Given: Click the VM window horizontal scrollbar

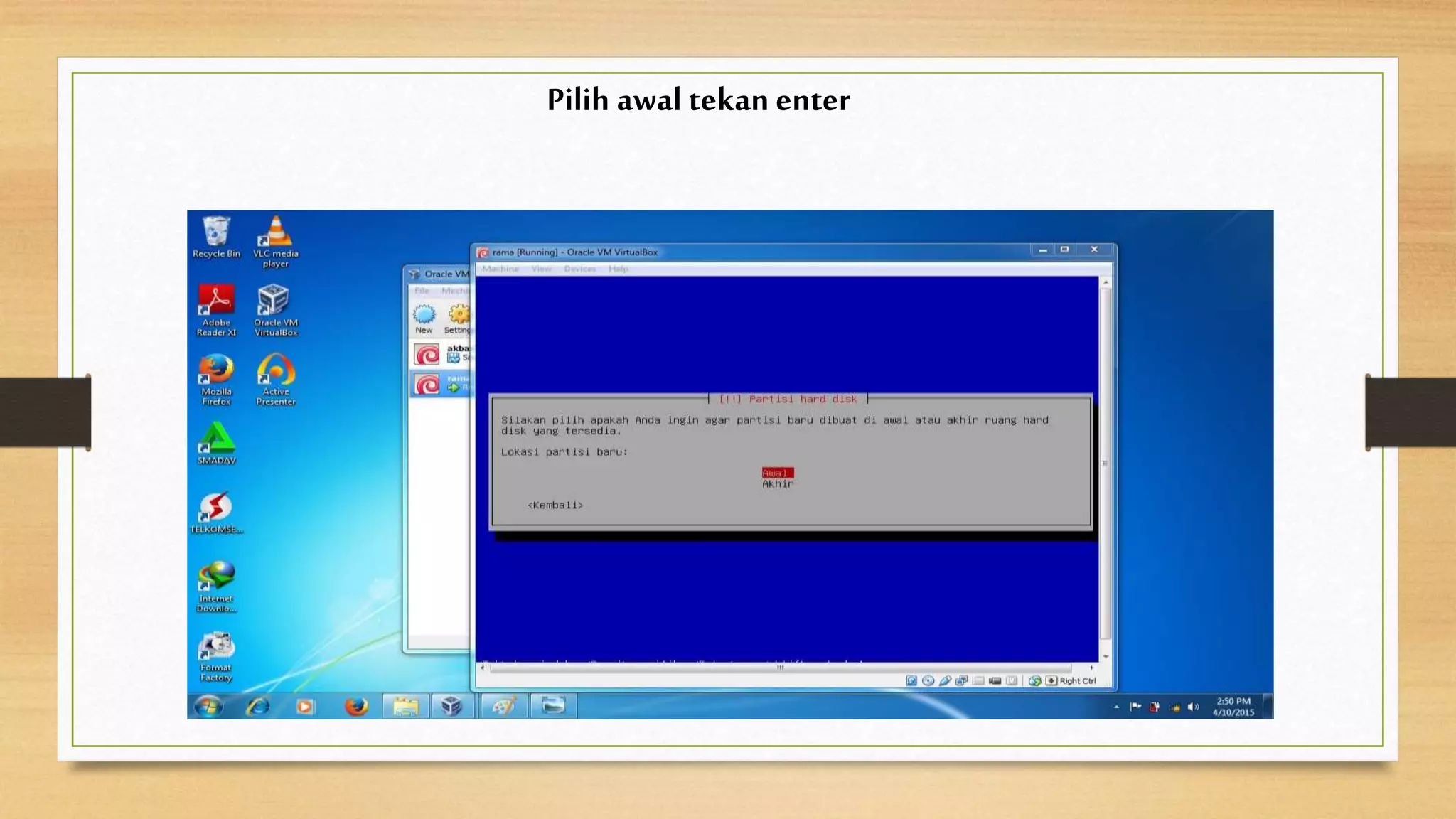Looking at the screenshot, I should 781,668.
